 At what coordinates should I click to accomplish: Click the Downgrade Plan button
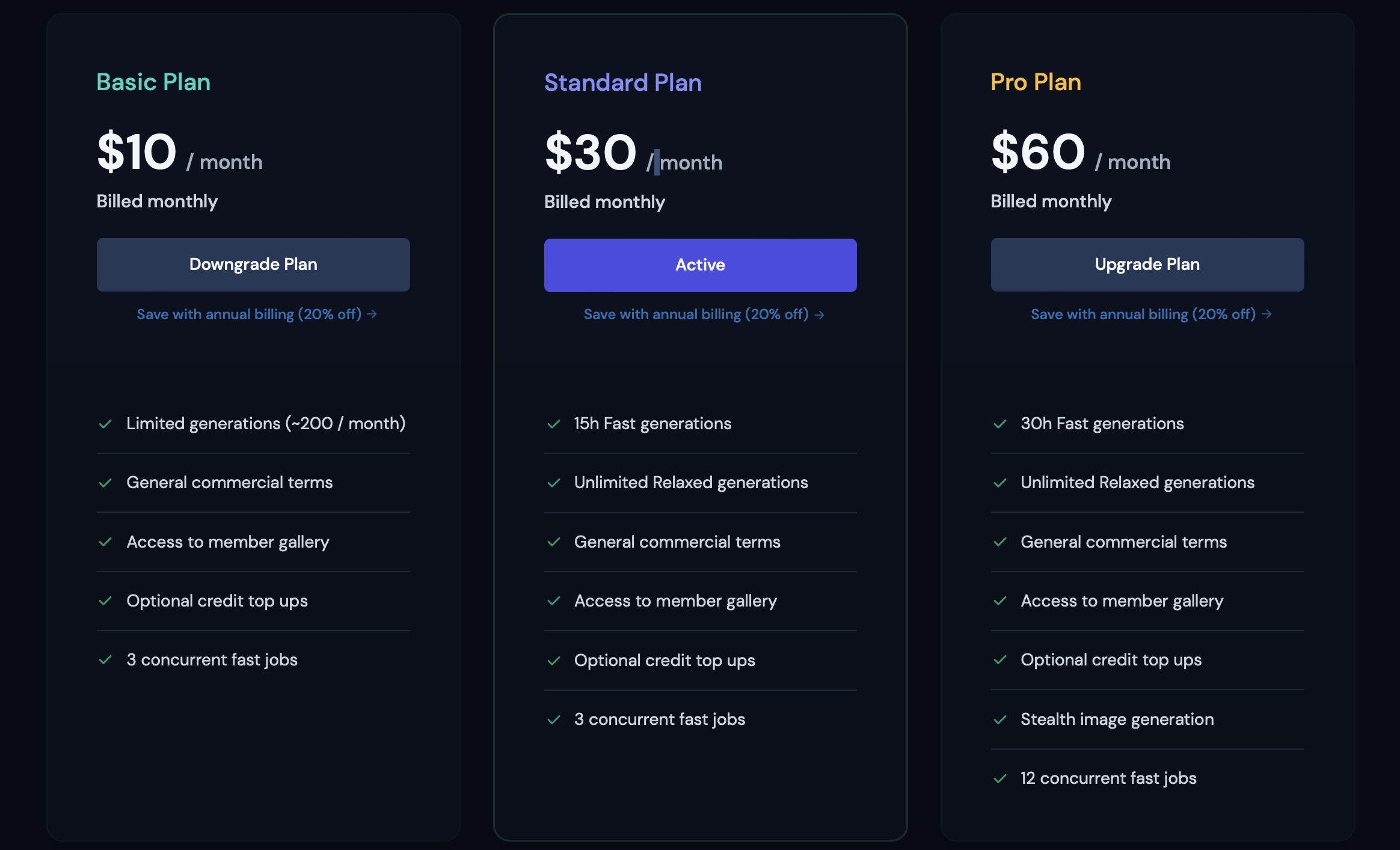(253, 264)
